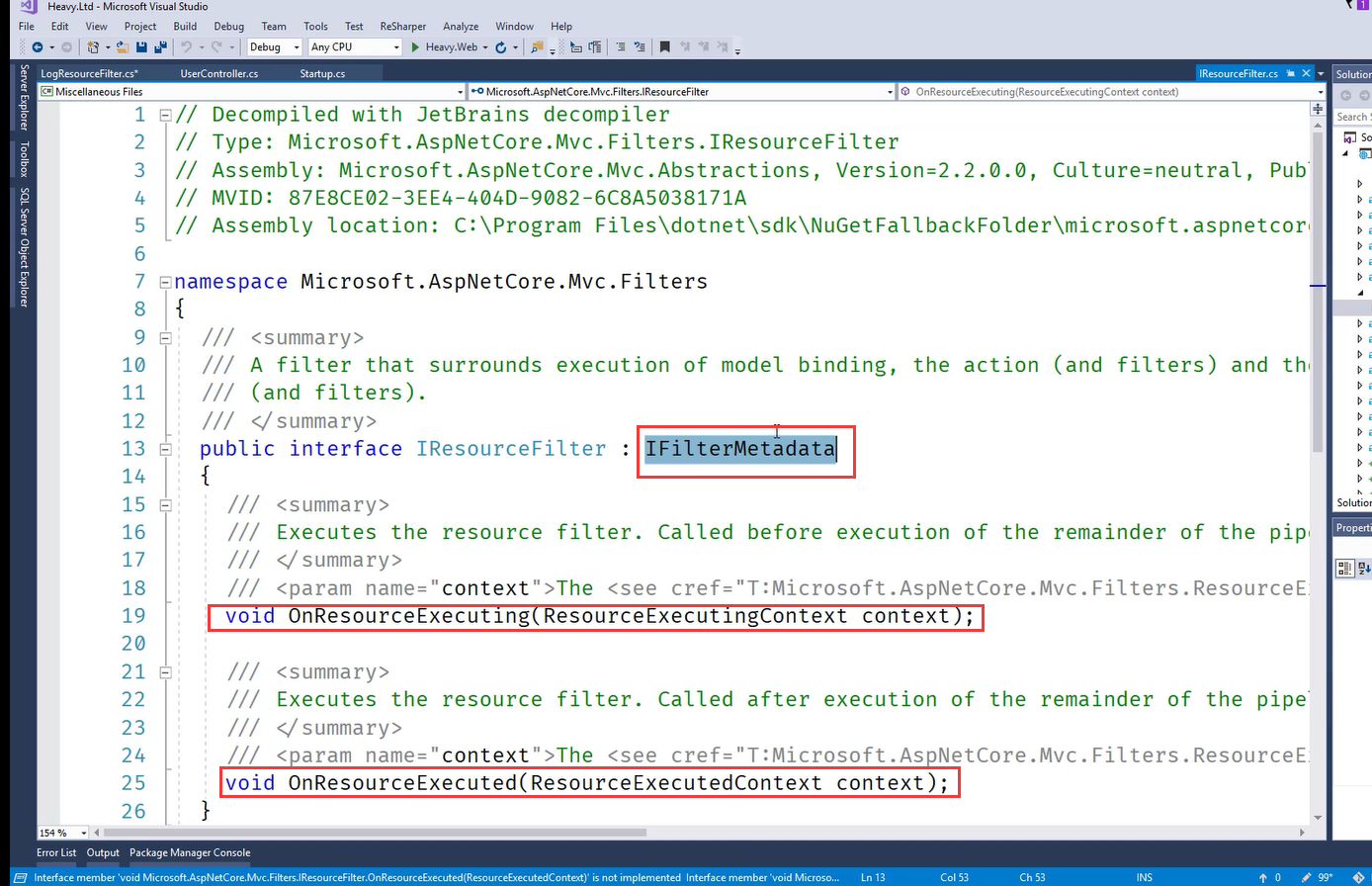This screenshot has width=1372, height=886.
Task: Start debugging with green play icon
Action: pyautogui.click(x=415, y=46)
